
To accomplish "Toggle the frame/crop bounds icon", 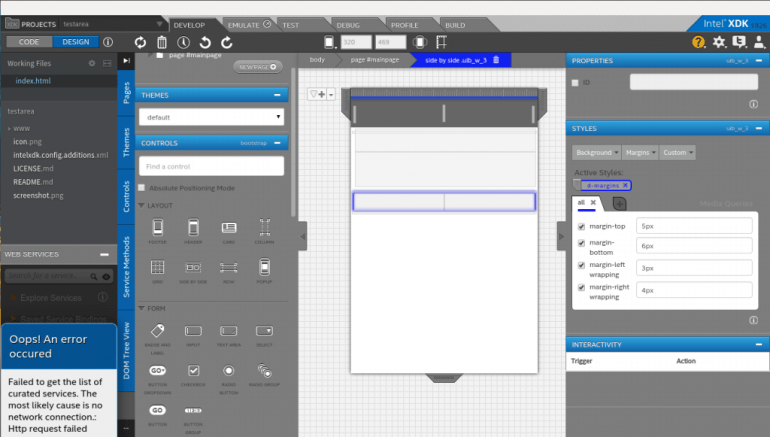I will point(441,42).
